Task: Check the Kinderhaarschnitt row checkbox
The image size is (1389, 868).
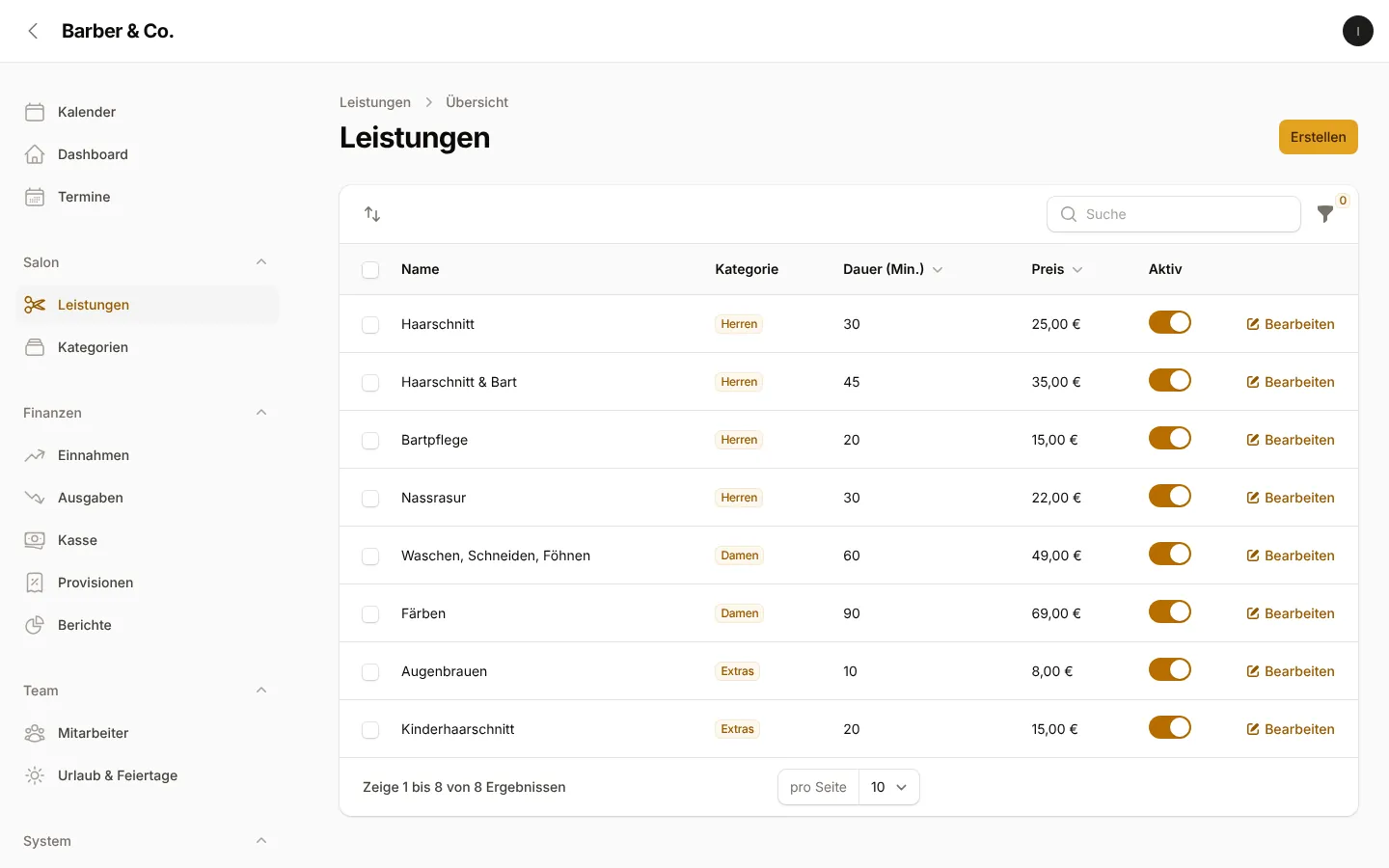Action: click(x=370, y=730)
